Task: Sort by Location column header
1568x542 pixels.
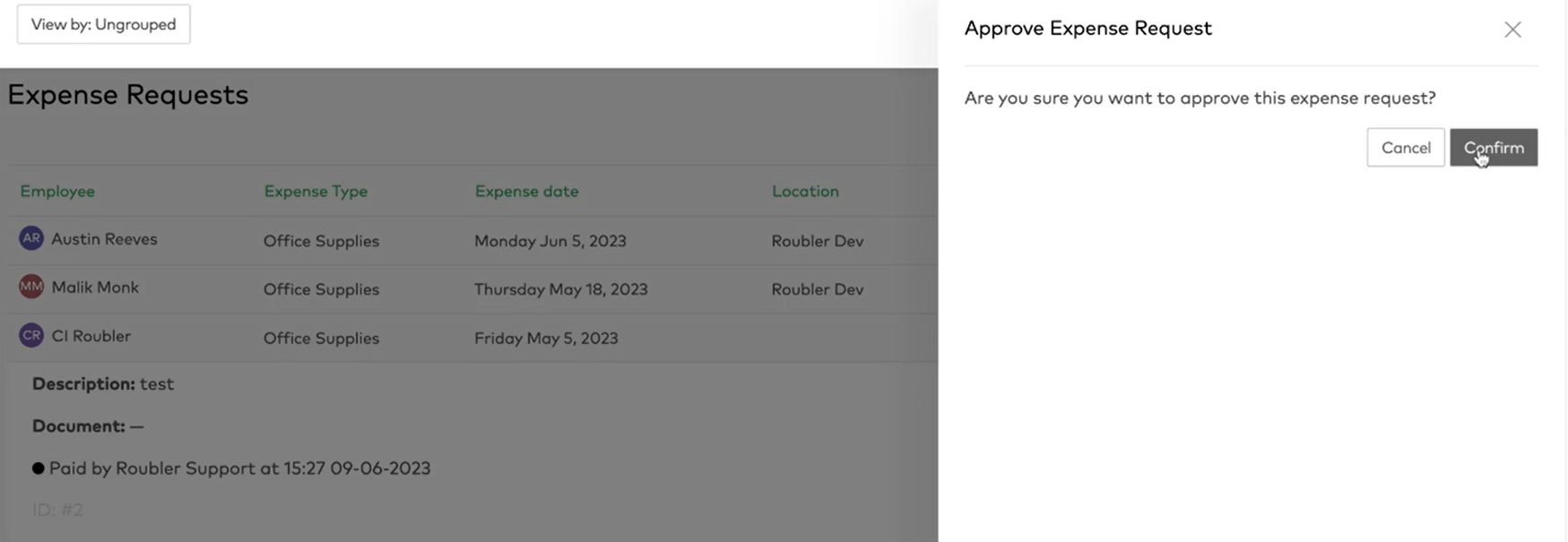Action: point(805,191)
